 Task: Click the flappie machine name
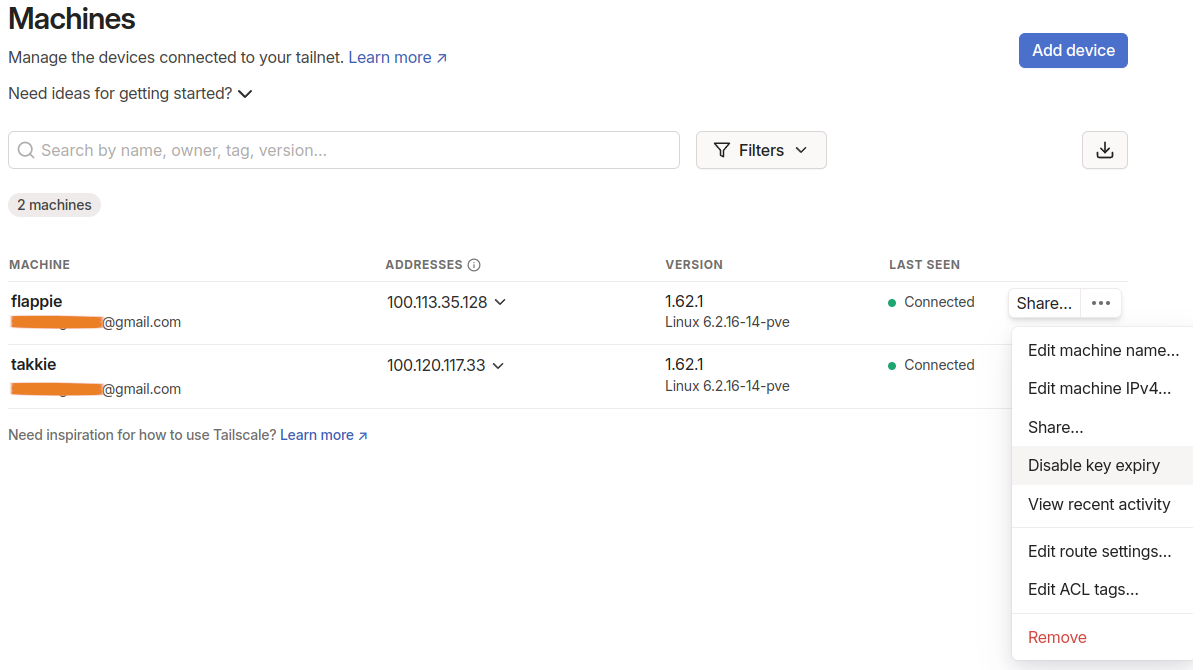[37, 301]
